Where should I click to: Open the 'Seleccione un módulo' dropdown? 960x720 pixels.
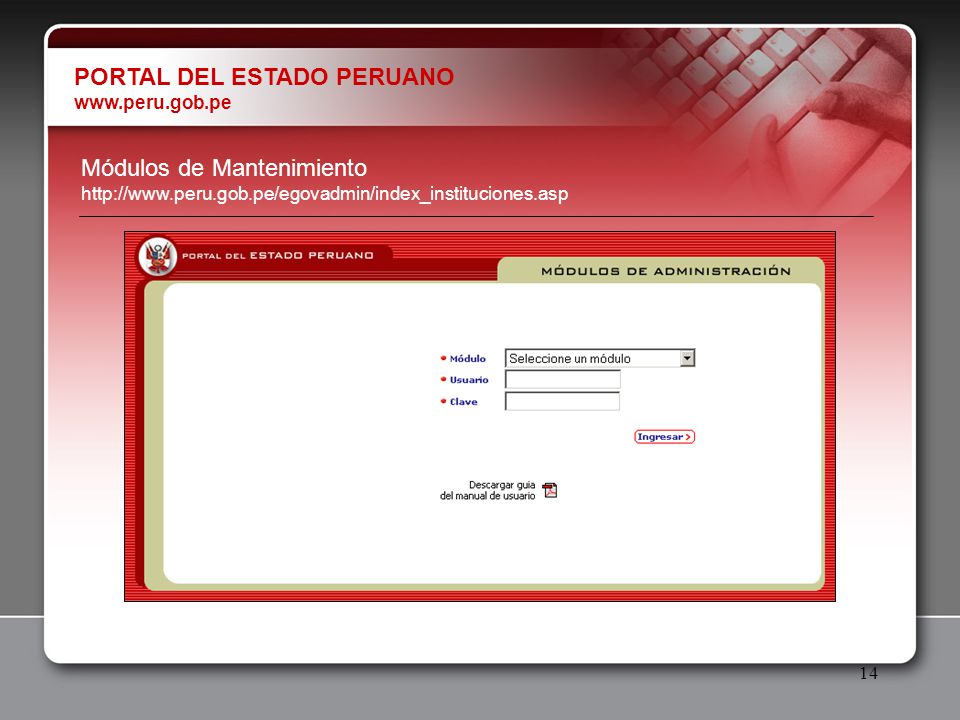pos(599,358)
